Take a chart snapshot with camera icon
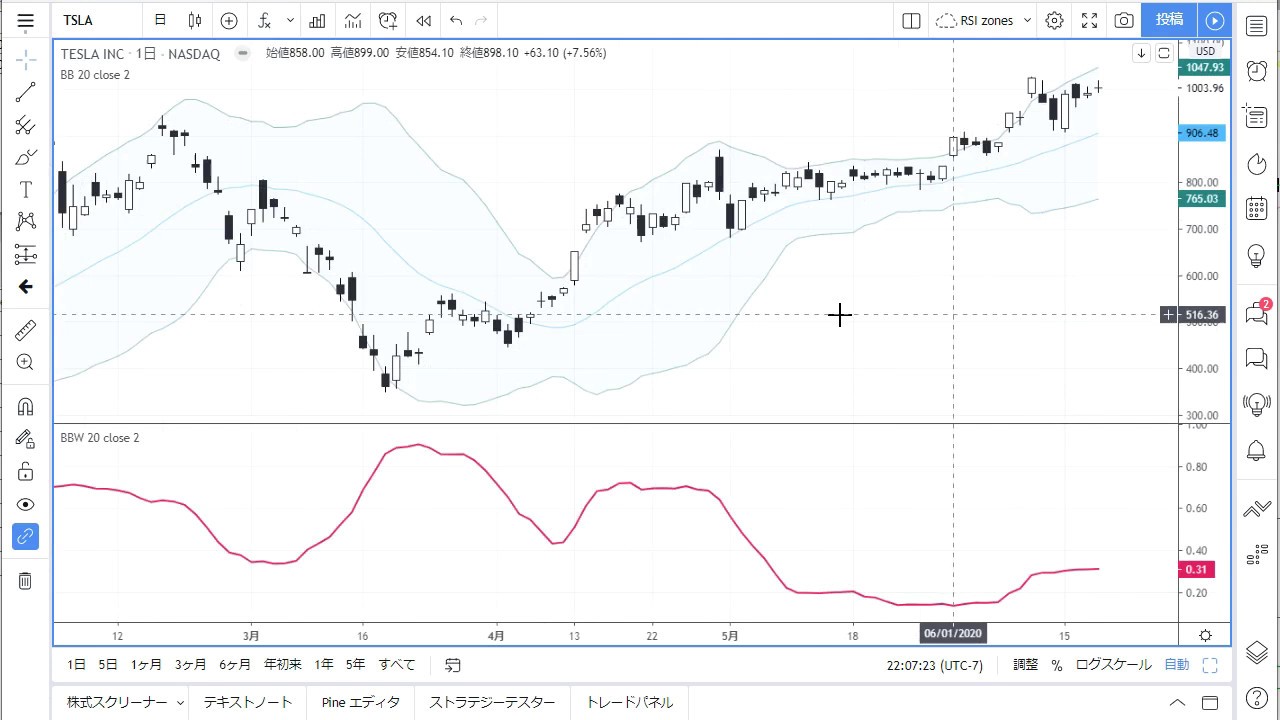The image size is (1280, 720). (1124, 20)
